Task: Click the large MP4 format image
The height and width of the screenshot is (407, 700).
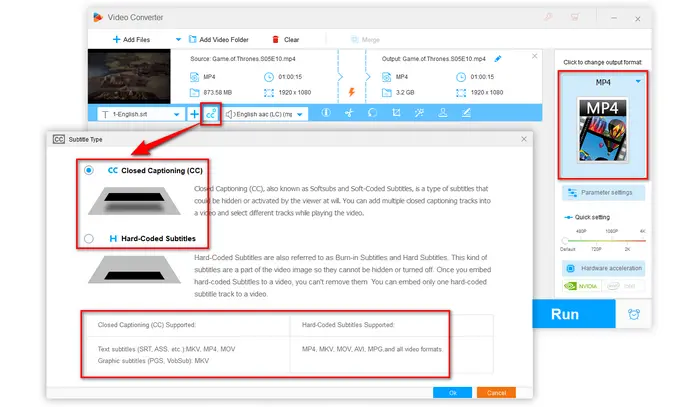Action: pos(603,130)
